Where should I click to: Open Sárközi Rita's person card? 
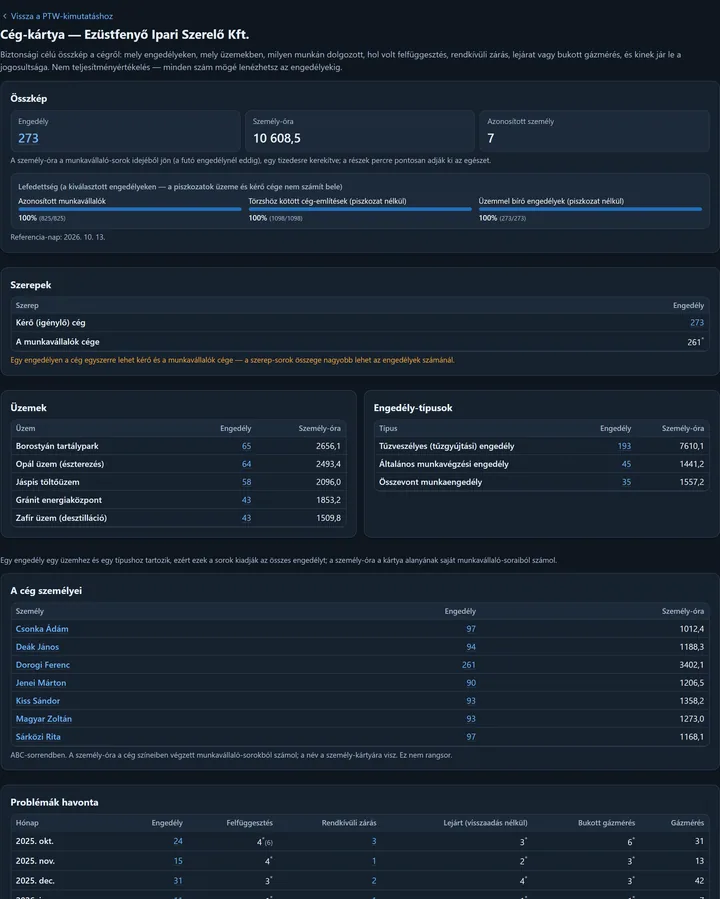point(38,737)
